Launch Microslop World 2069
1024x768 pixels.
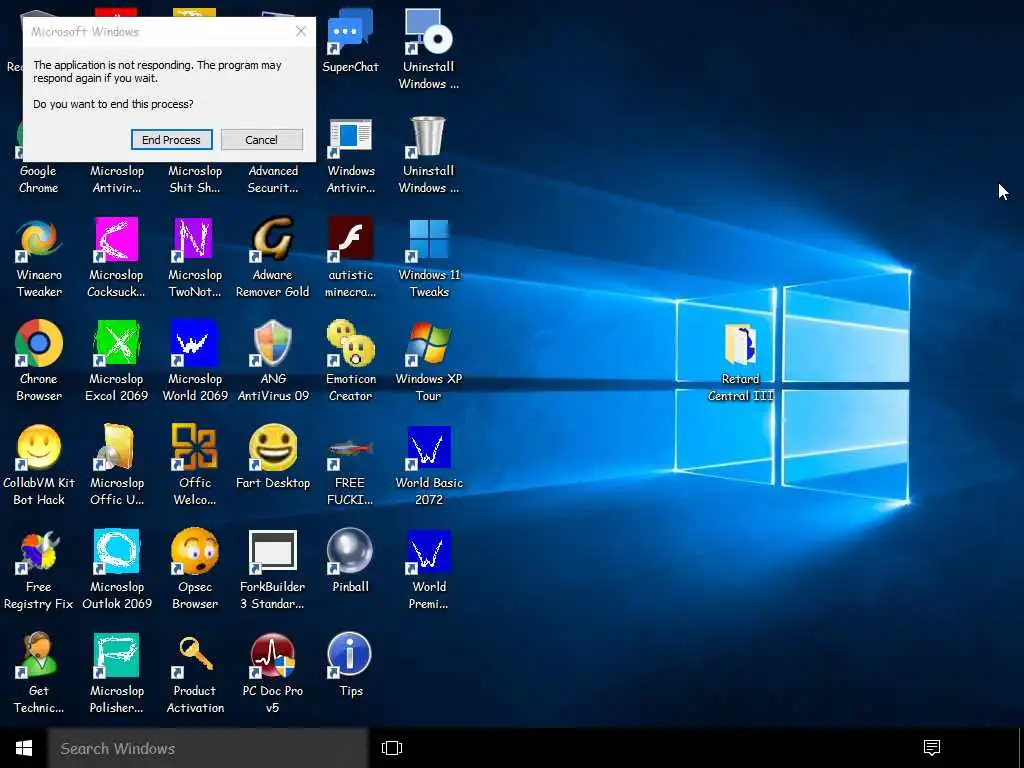[195, 361]
